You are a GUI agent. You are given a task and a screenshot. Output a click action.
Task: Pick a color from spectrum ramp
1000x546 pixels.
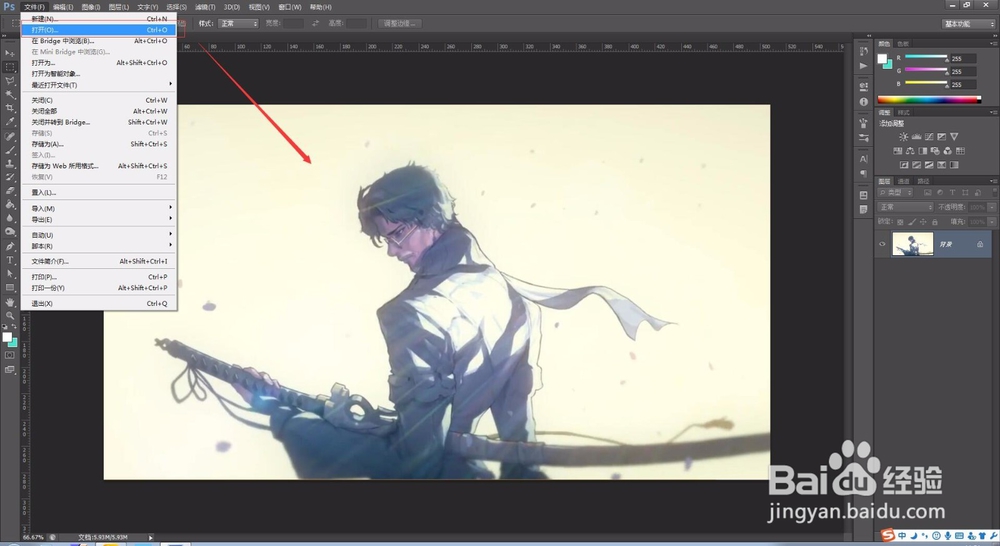pos(929,100)
